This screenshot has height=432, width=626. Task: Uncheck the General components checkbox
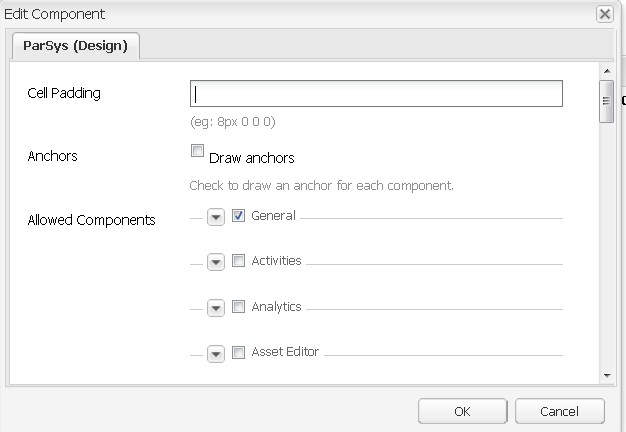click(x=238, y=216)
